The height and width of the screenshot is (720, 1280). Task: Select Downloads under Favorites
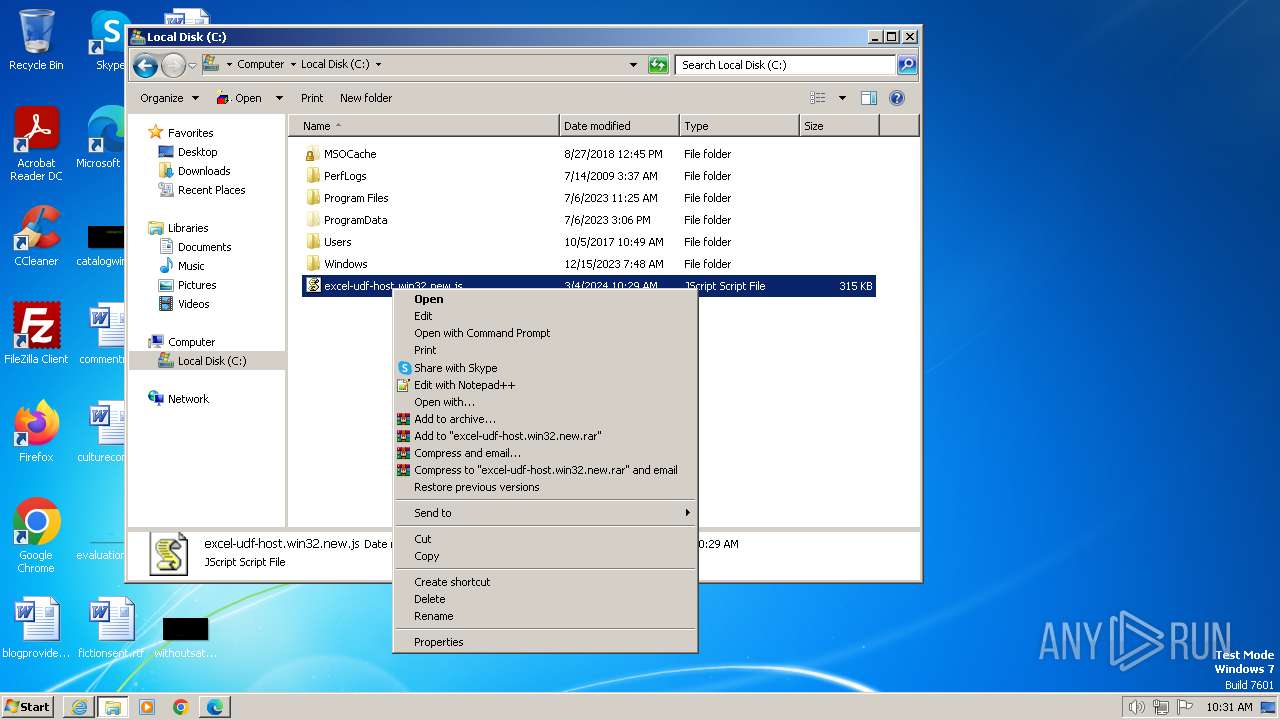pos(204,171)
